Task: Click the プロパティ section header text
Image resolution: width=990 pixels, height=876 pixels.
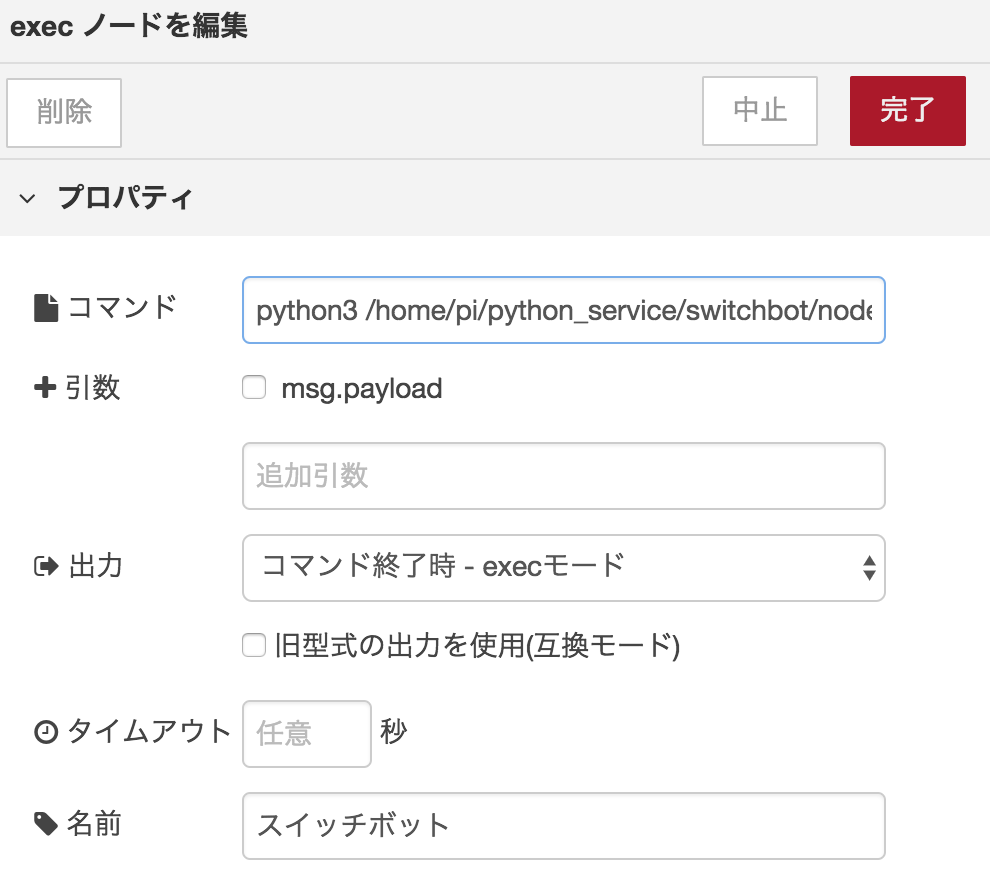Action: tap(125, 198)
